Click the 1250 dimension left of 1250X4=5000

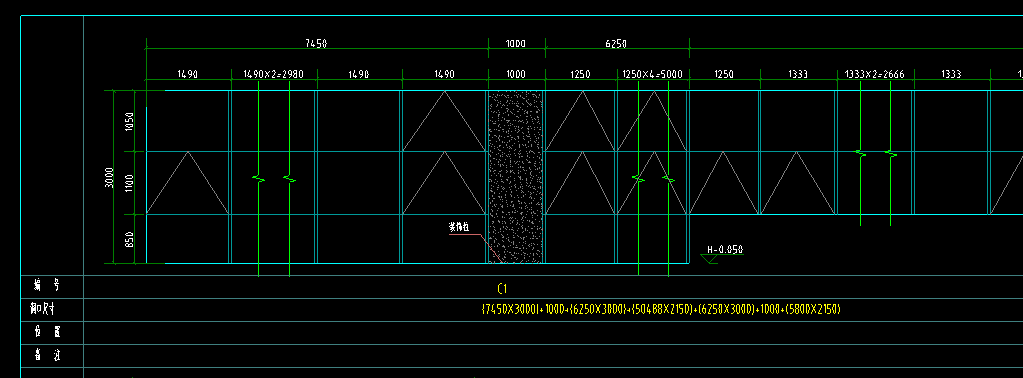pos(580,74)
